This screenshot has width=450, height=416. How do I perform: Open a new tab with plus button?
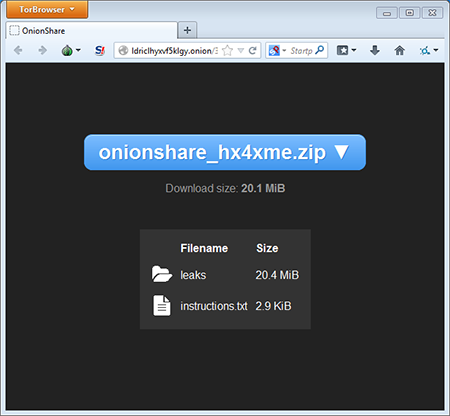click(187, 30)
